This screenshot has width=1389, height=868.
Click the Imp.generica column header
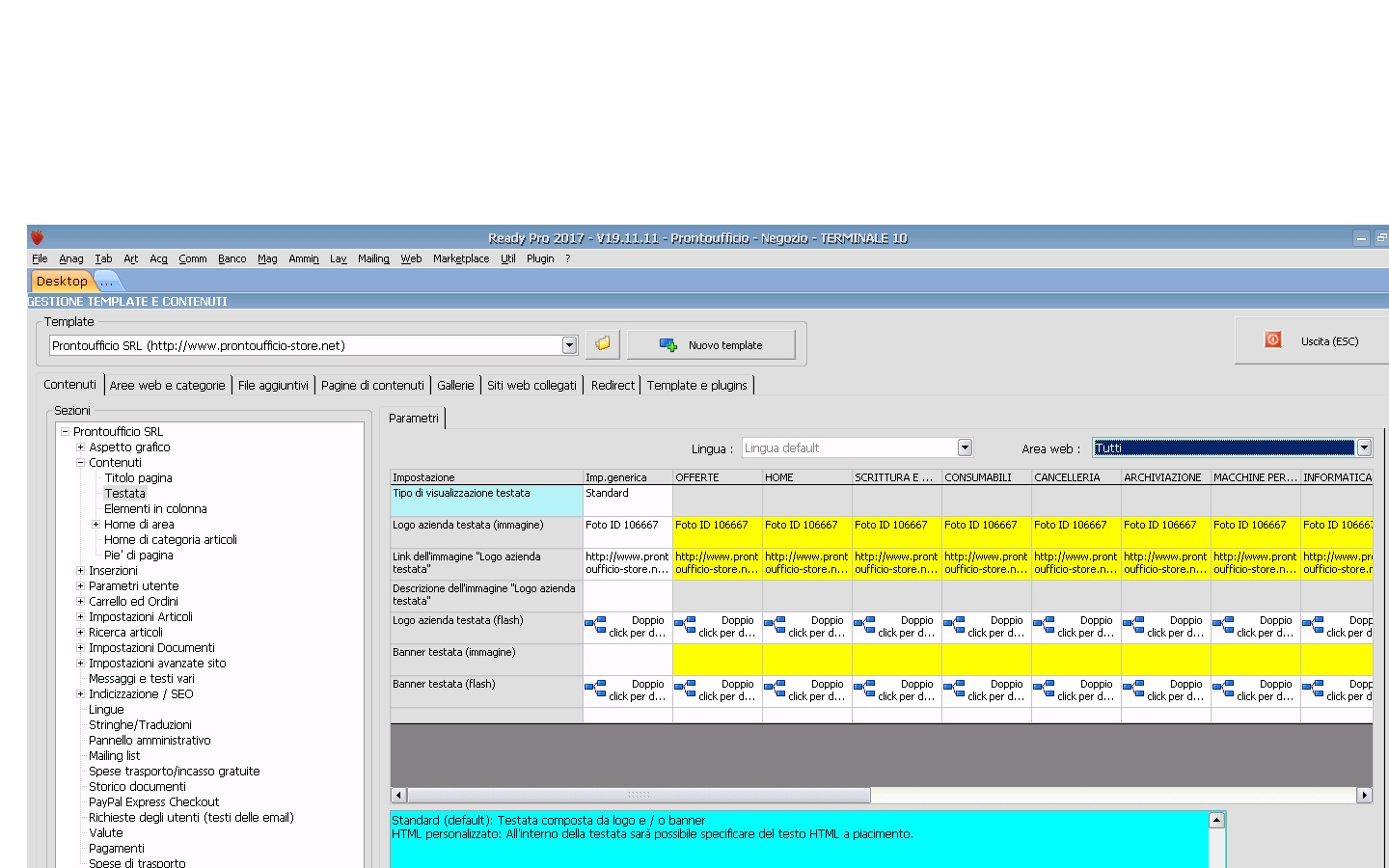[x=628, y=477]
